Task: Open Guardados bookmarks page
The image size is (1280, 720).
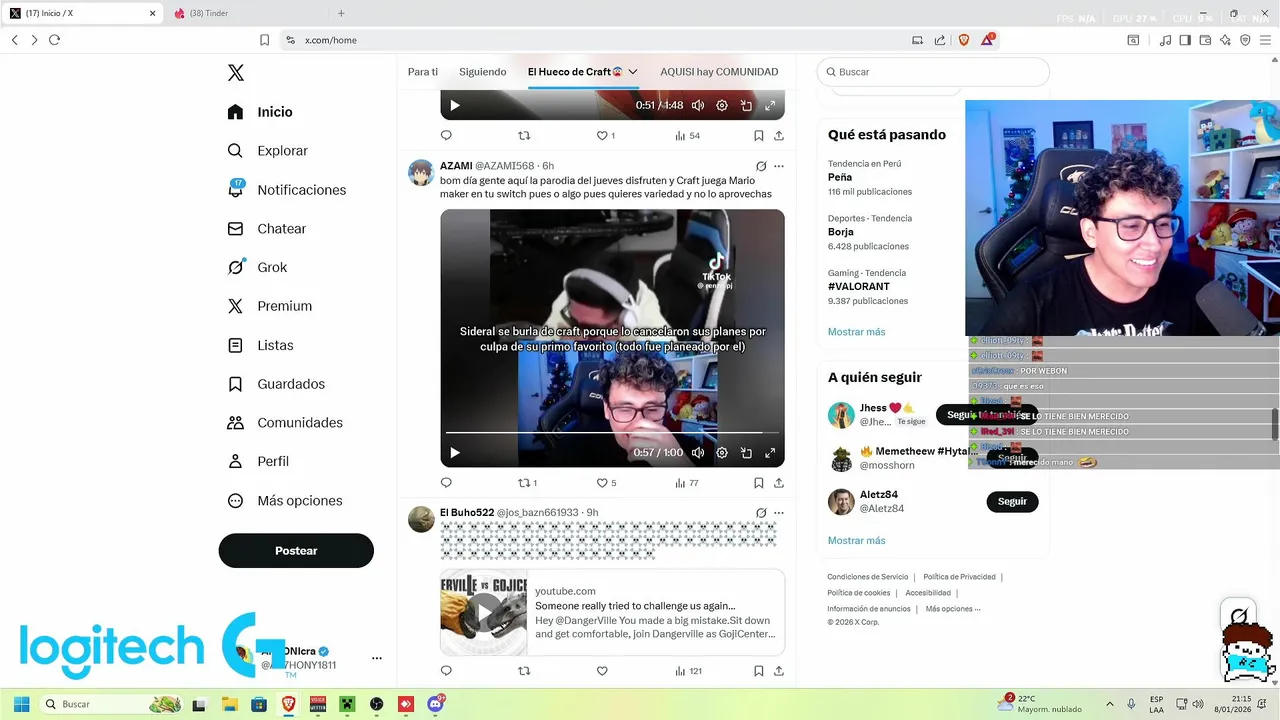Action: (x=276, y=384)
